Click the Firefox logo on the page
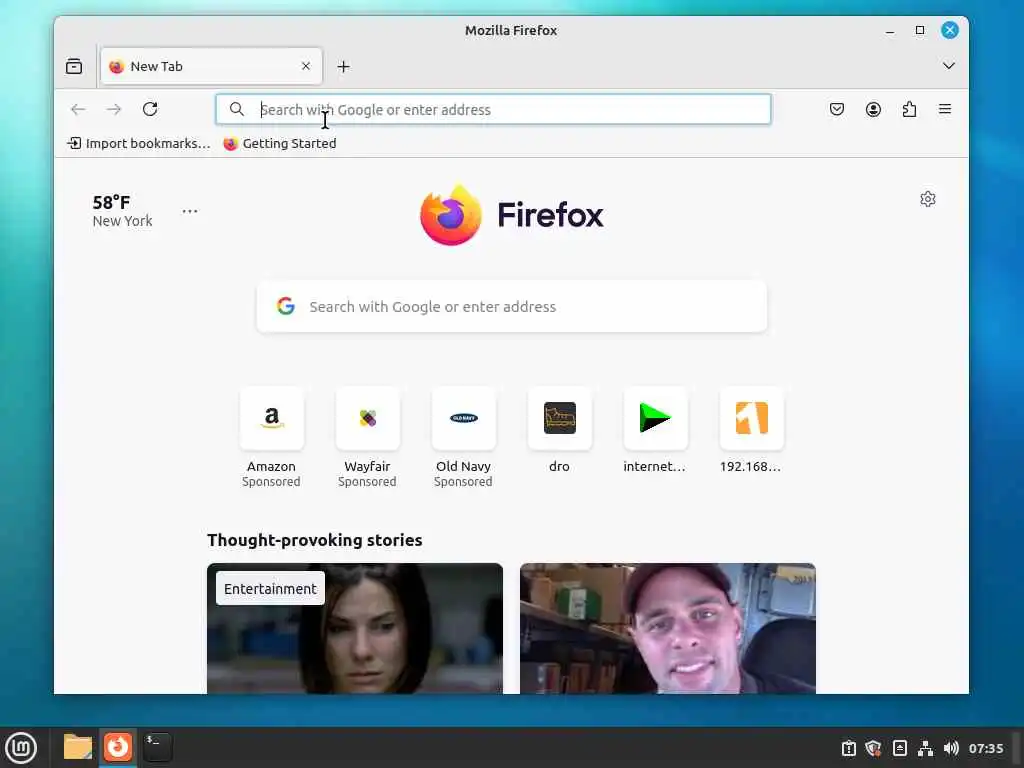 click(512, 215)
